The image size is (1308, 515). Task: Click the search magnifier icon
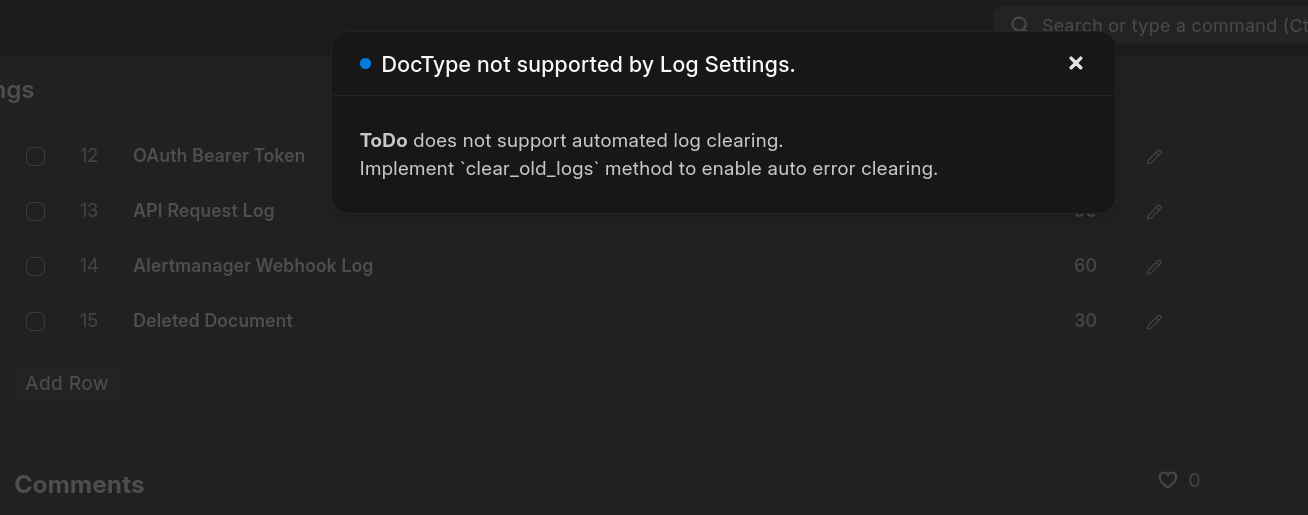click(1019, 25)
